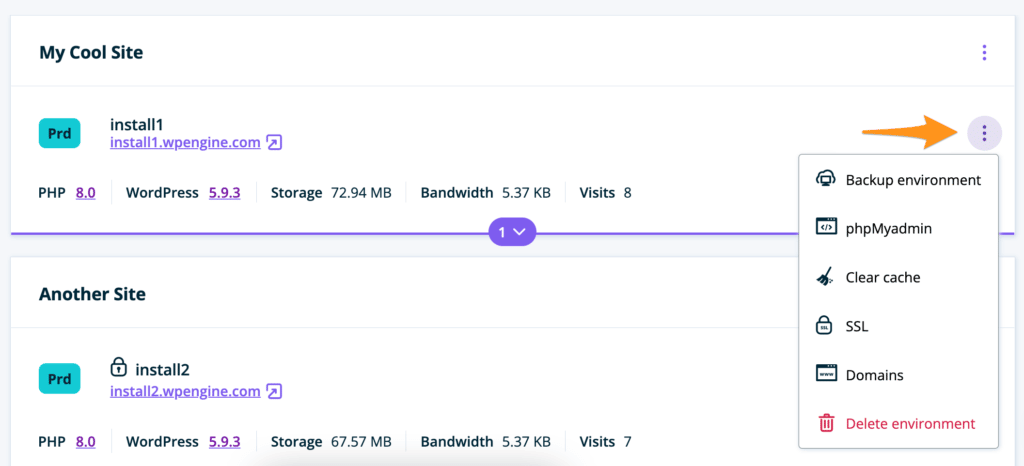Open the install1.wpengine.com link

185,143
